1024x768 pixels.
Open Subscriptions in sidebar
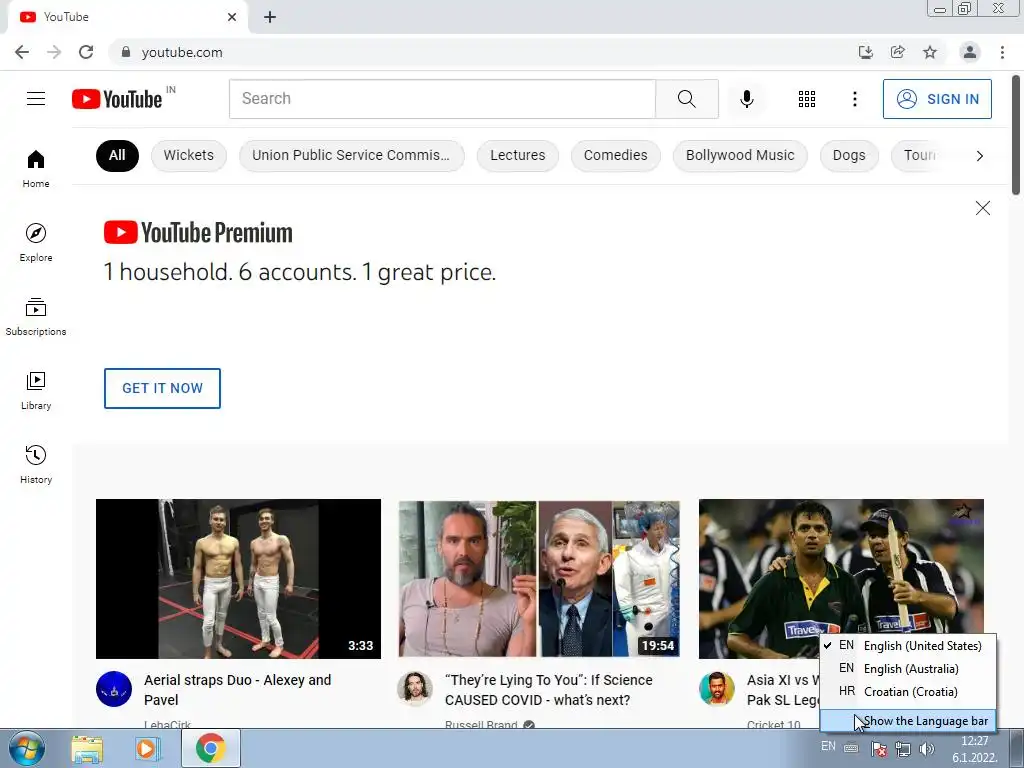coord(36,317)
